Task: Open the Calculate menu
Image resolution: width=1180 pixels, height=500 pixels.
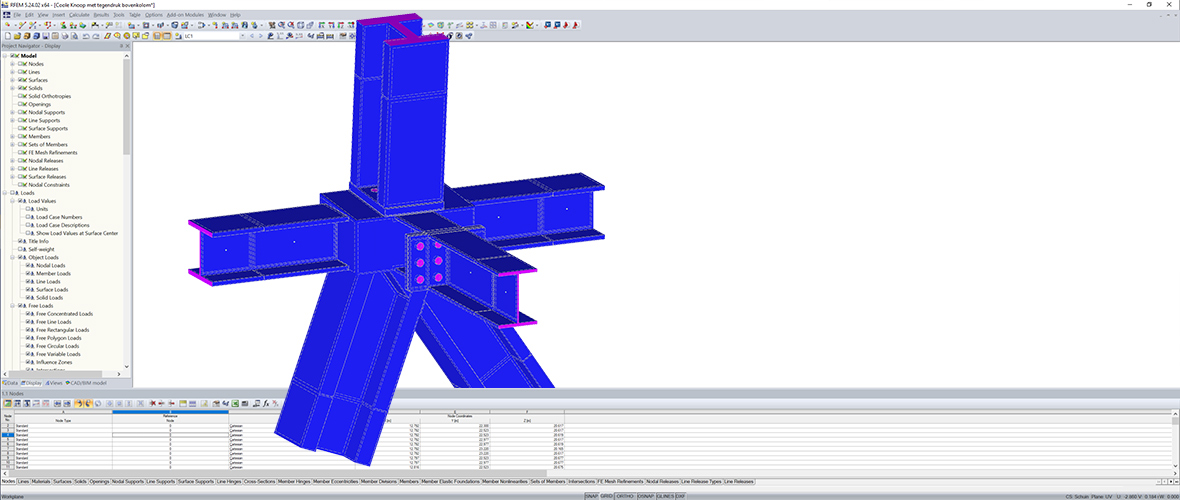Action: click(x=78, y=14)
